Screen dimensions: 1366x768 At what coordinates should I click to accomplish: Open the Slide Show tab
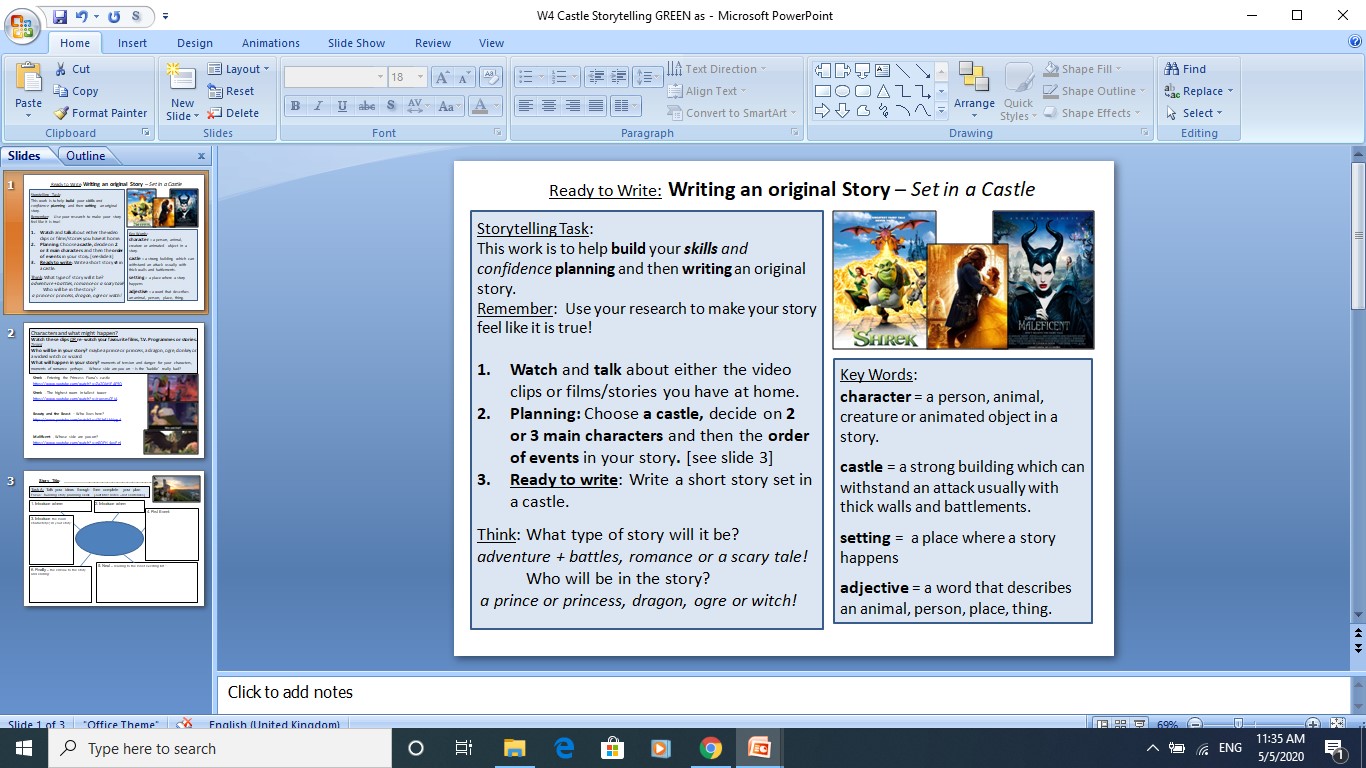(357, 43)
